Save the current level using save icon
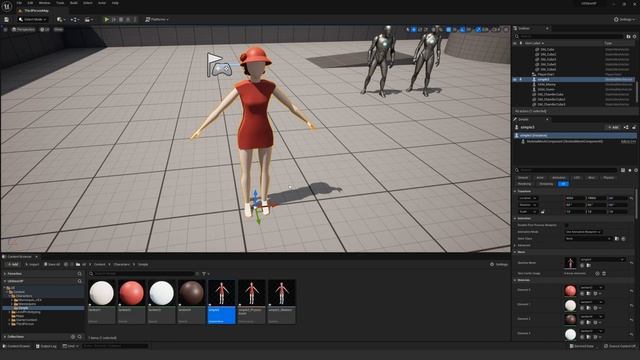640x360 pixels. click(x=6, y=20)
